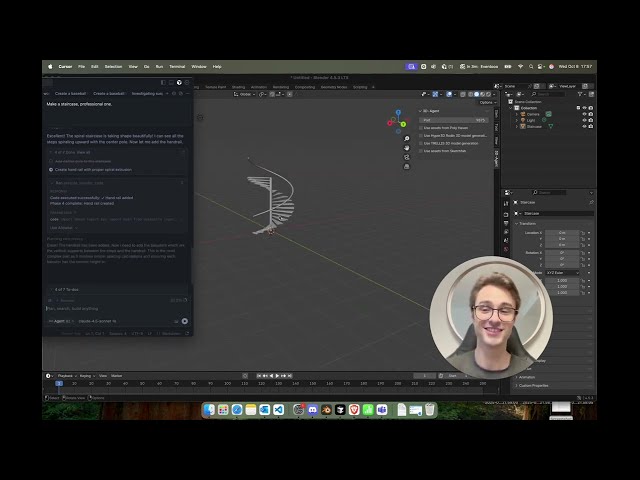Click viewport overlays icon
Viewport: 640px width, 480px height.
coord(449,94)
